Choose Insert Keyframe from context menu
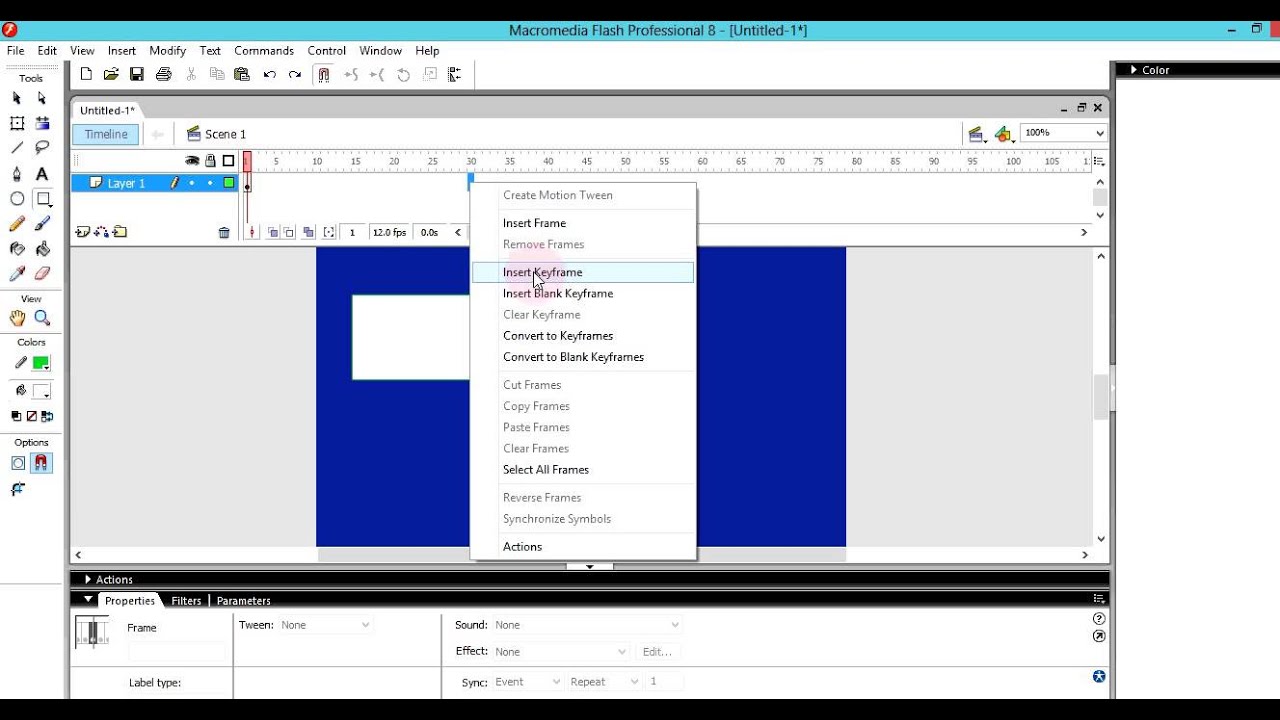 click(x=582, y=272)
